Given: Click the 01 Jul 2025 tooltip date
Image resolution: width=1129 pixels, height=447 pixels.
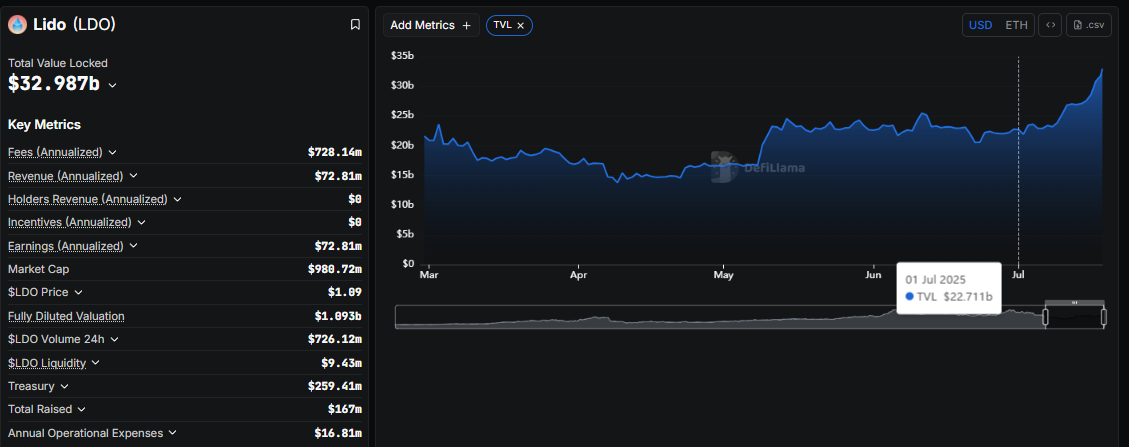Looking at the screenshot, I should pos(935,279).
